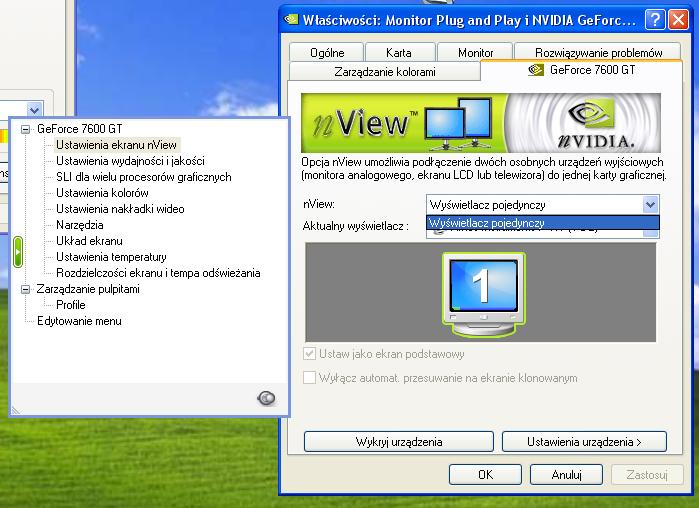
Task: Click the Zastosuj button
Action: click(x=647, y=475)
